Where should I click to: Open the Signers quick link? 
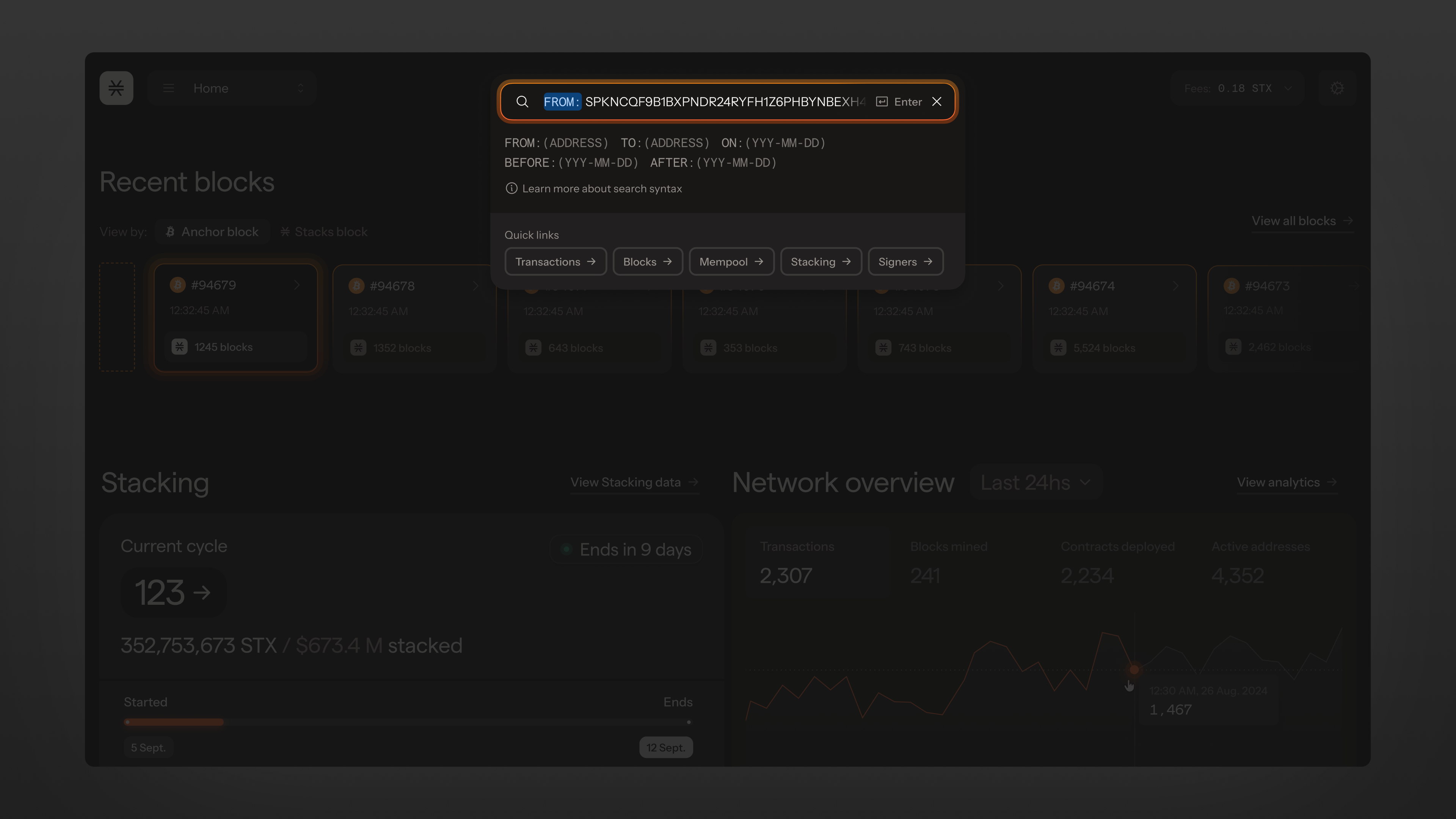pyautogui.click(x=905, y=262)
